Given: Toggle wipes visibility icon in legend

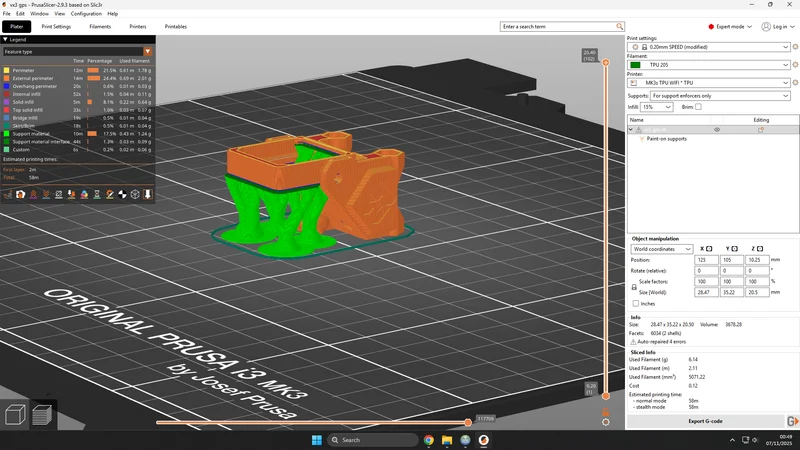Looking at the screenshot, I should click(20, 194).
